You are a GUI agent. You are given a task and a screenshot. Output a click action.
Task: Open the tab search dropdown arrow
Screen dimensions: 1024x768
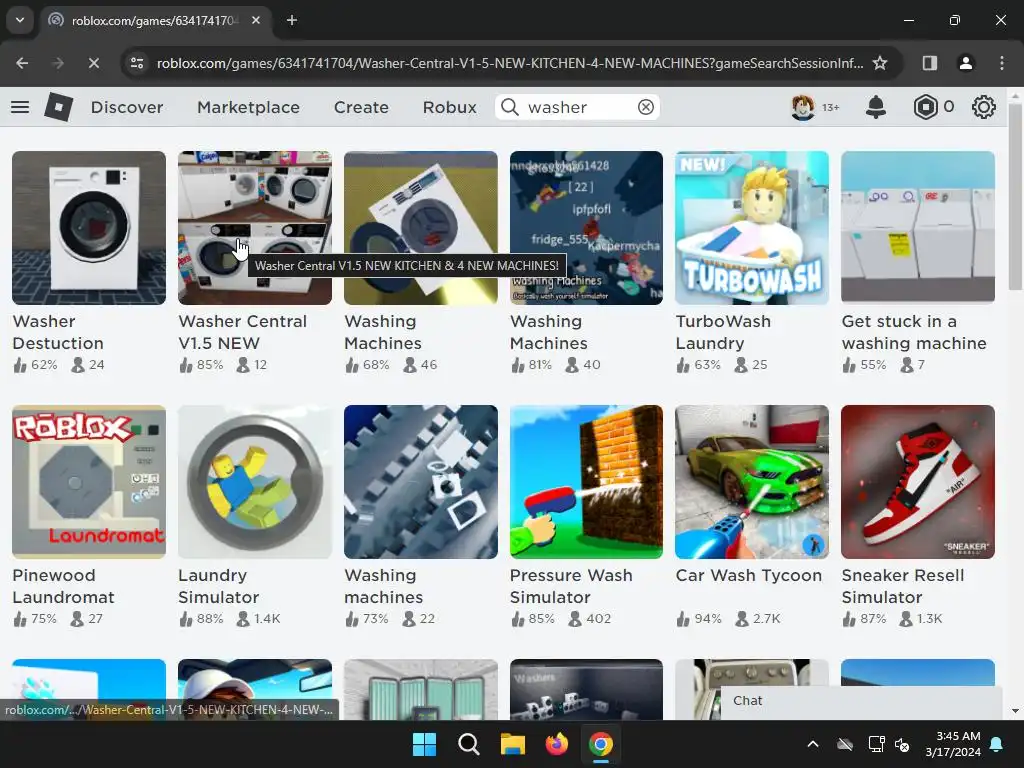pyautogui.click(x=20, y=20)
